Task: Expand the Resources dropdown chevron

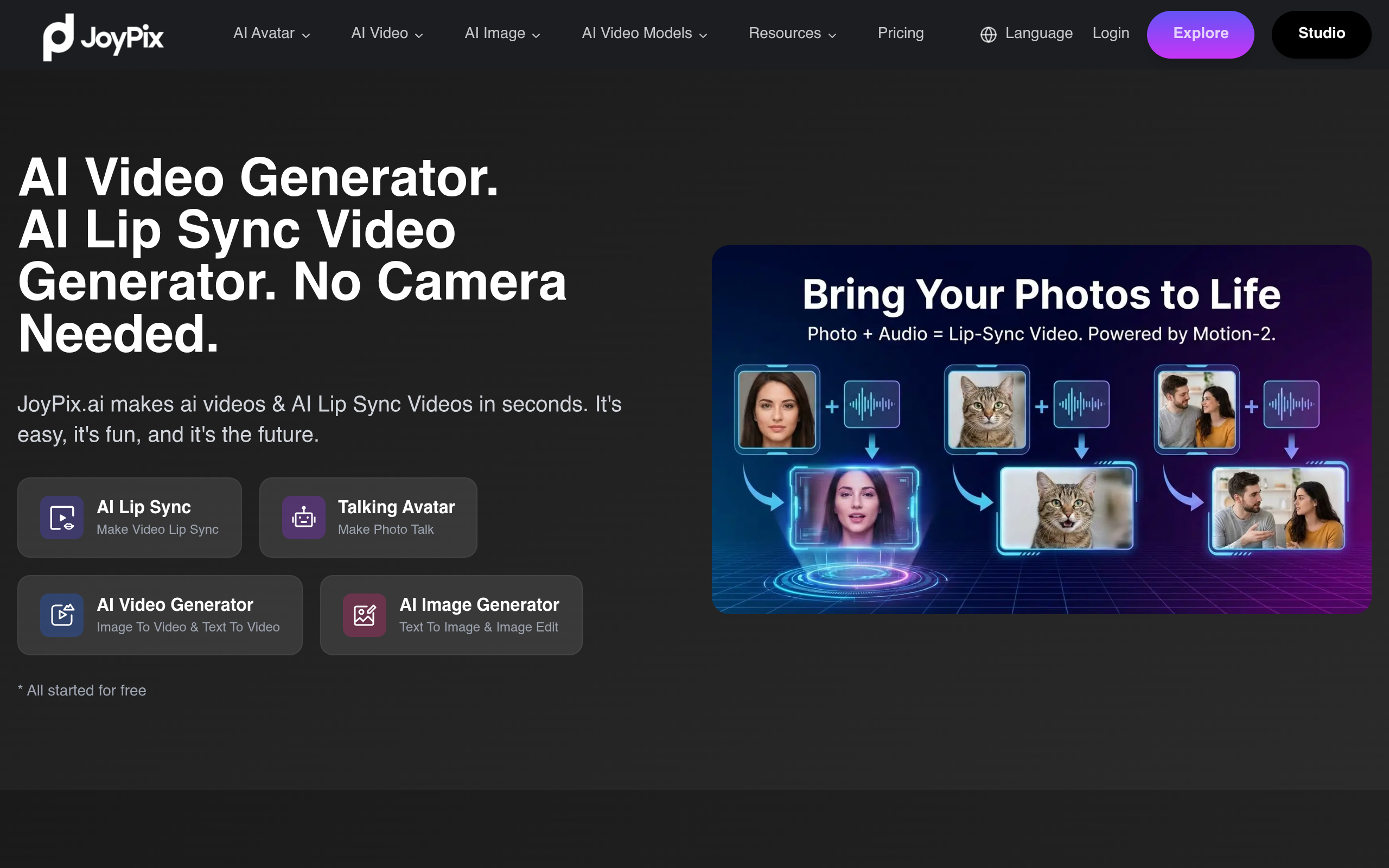Action: (832, 36)
